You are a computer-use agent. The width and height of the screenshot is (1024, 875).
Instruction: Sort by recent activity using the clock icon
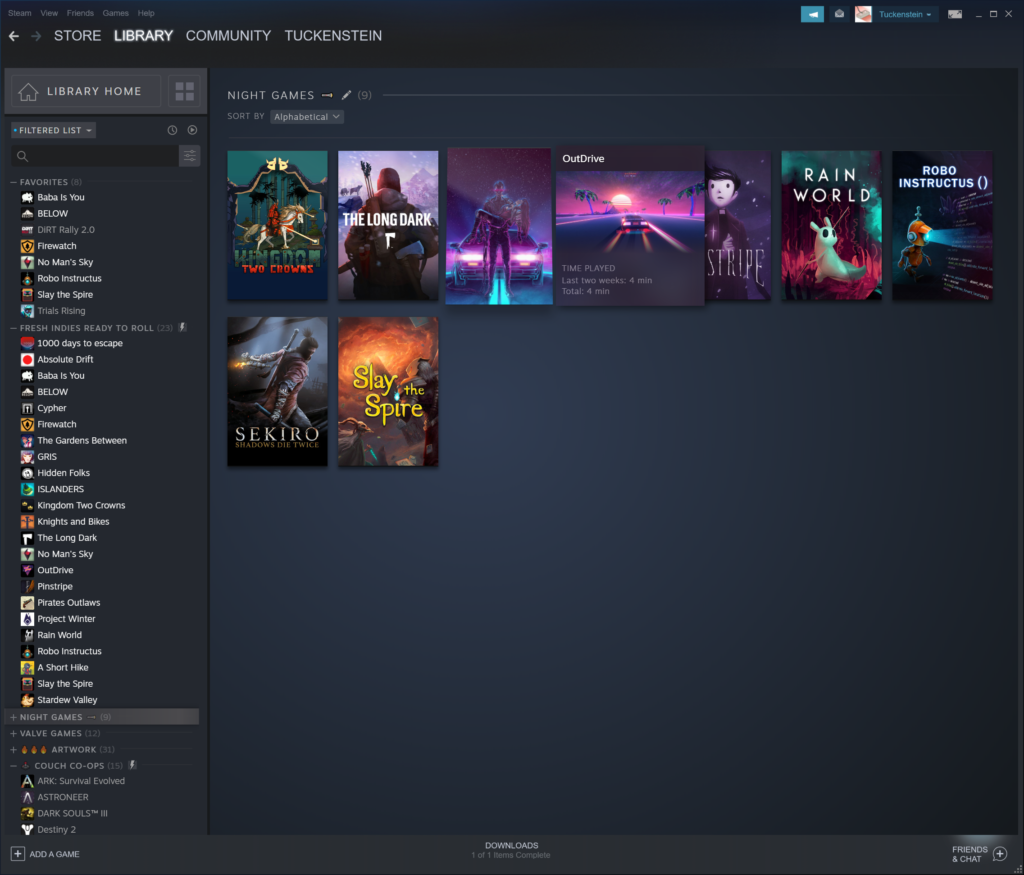pos(171,129)
